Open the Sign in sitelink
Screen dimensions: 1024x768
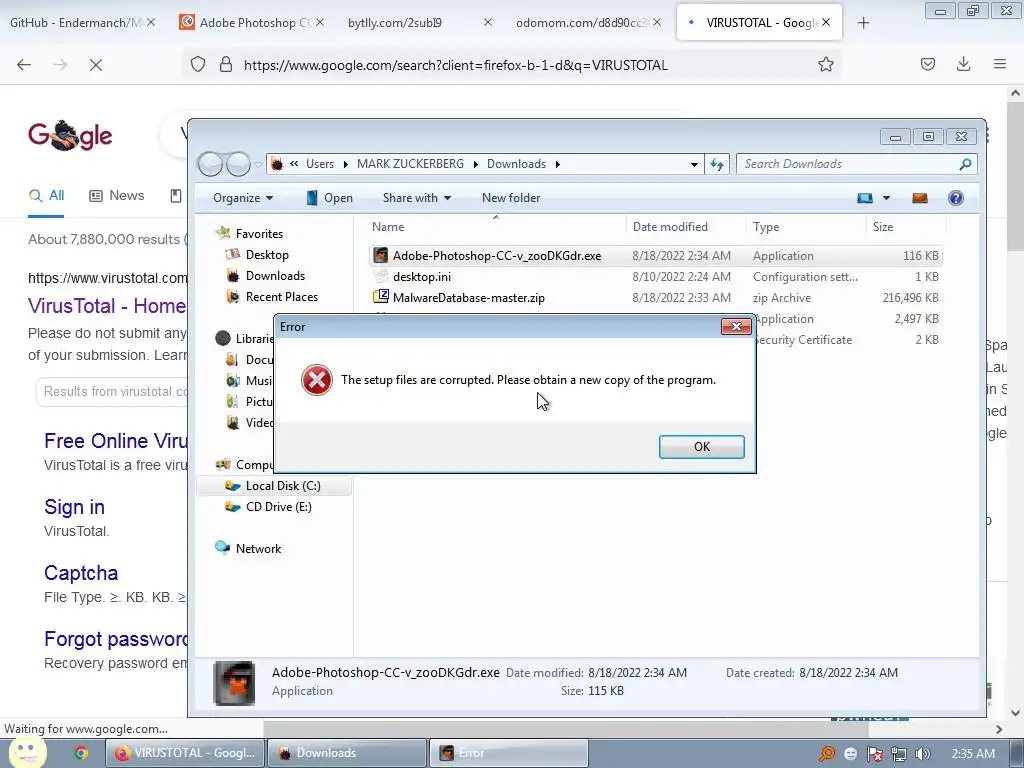[x=74, y=507]
